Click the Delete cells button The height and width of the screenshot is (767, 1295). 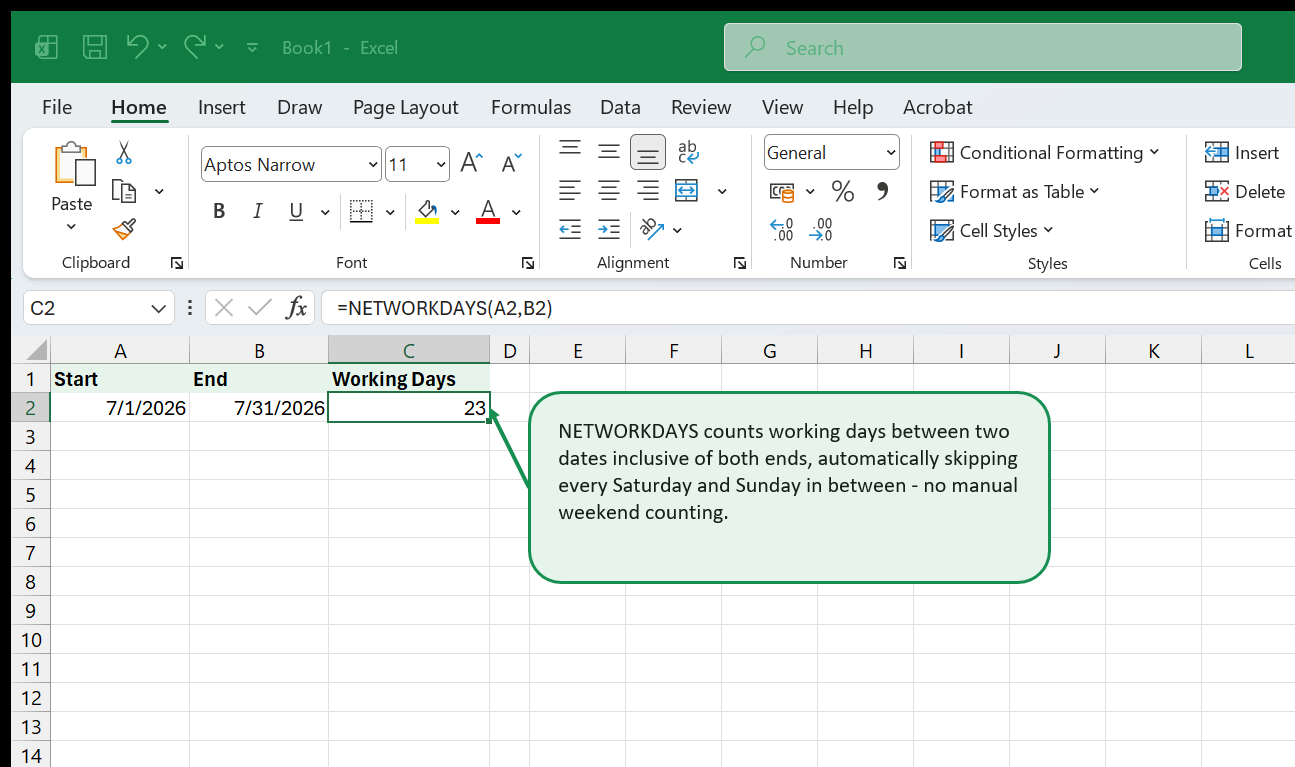tap(1245, 191)
